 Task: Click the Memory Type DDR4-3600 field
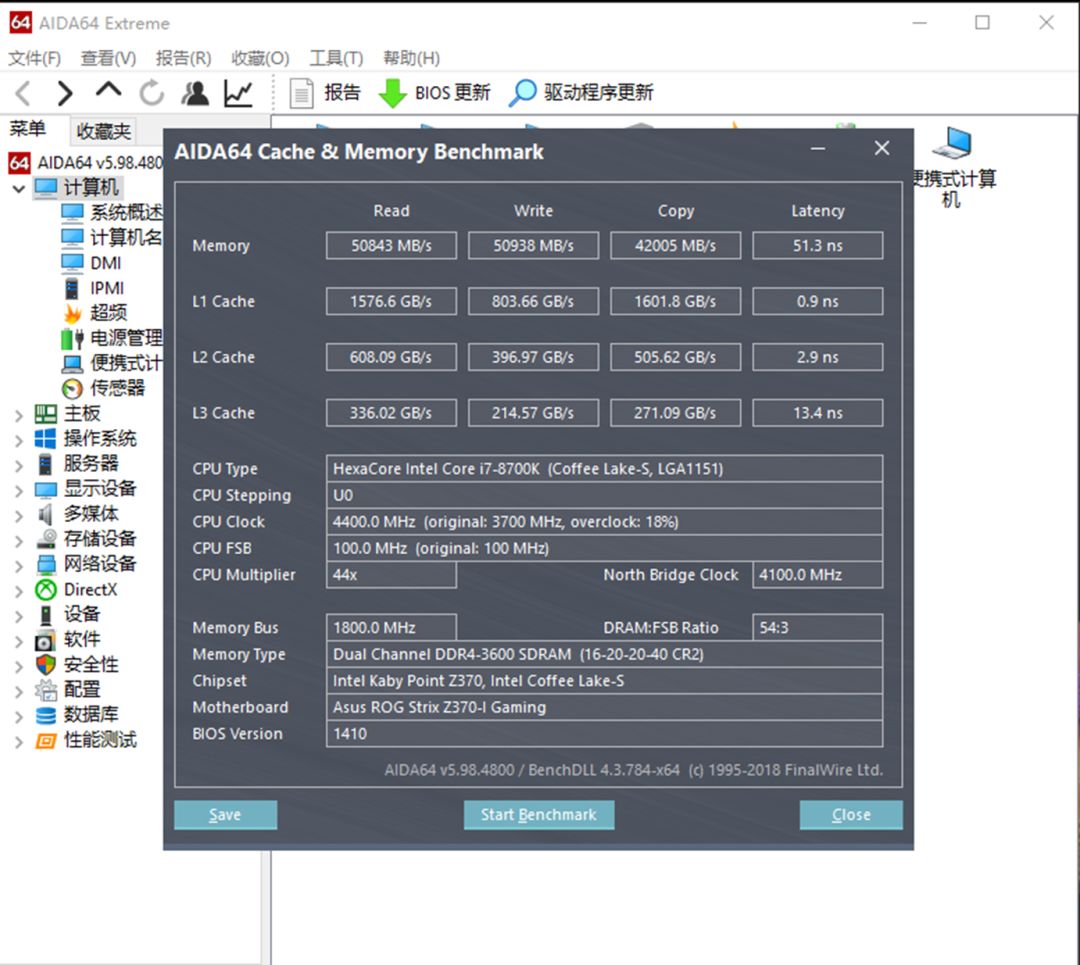click(604, 654)
